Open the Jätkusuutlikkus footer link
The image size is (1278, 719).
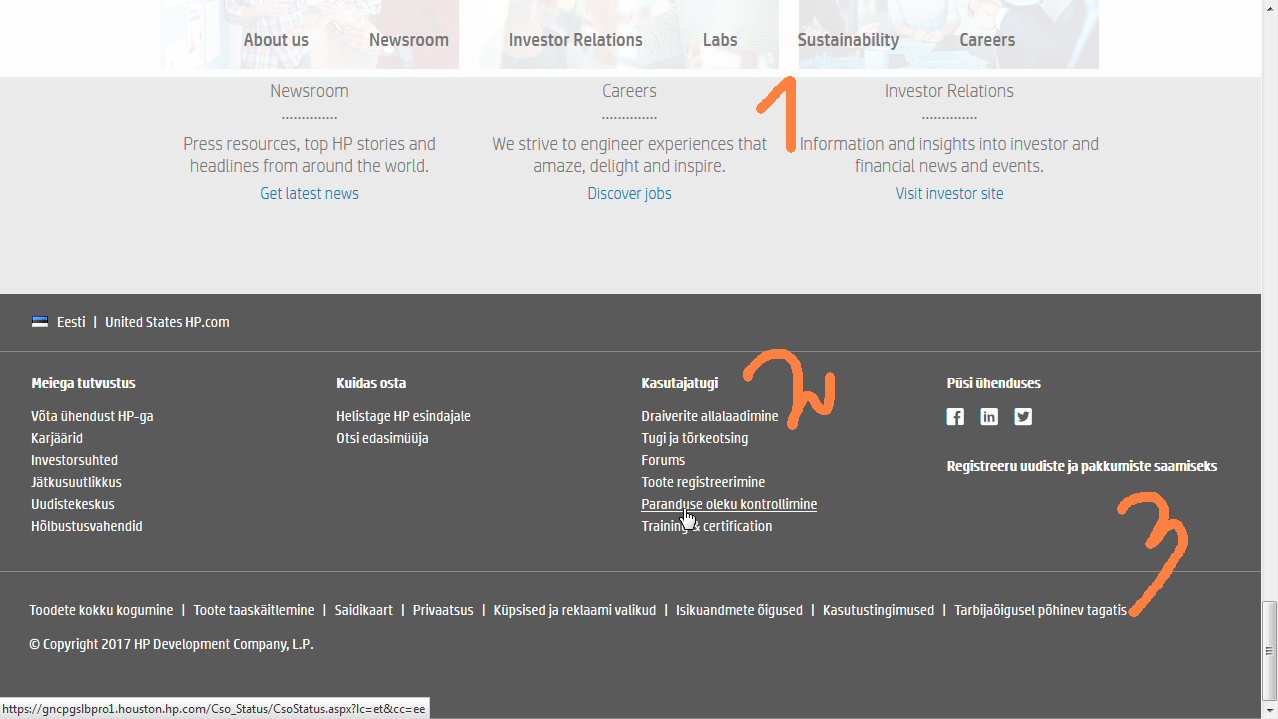[76, 482]
